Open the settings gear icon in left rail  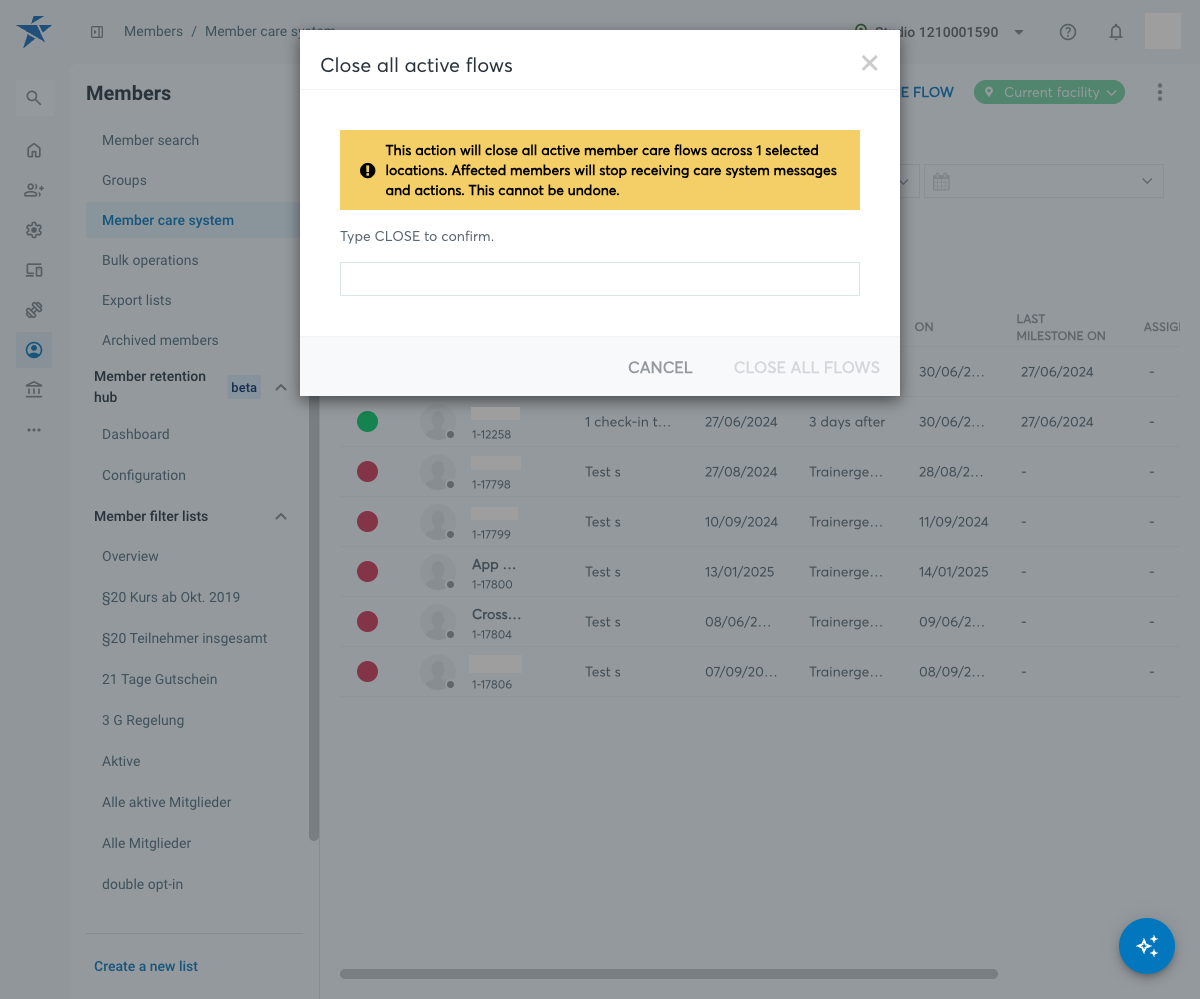pos(34,230)
